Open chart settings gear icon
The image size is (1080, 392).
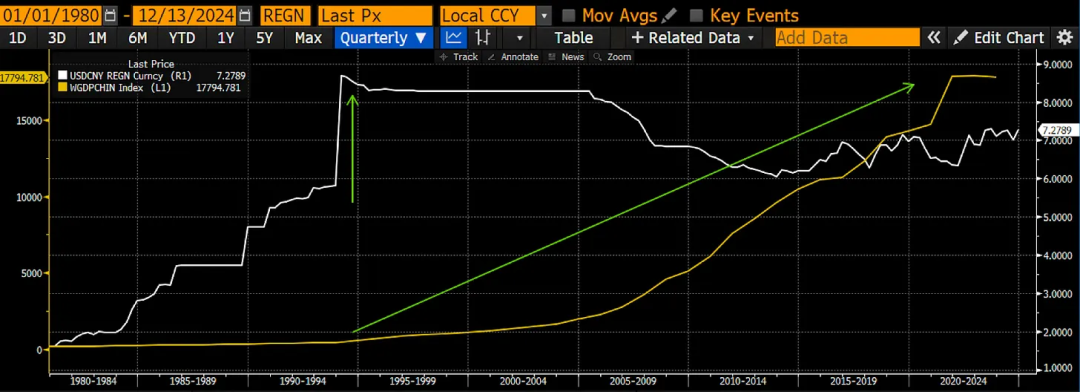(1064, 38)
